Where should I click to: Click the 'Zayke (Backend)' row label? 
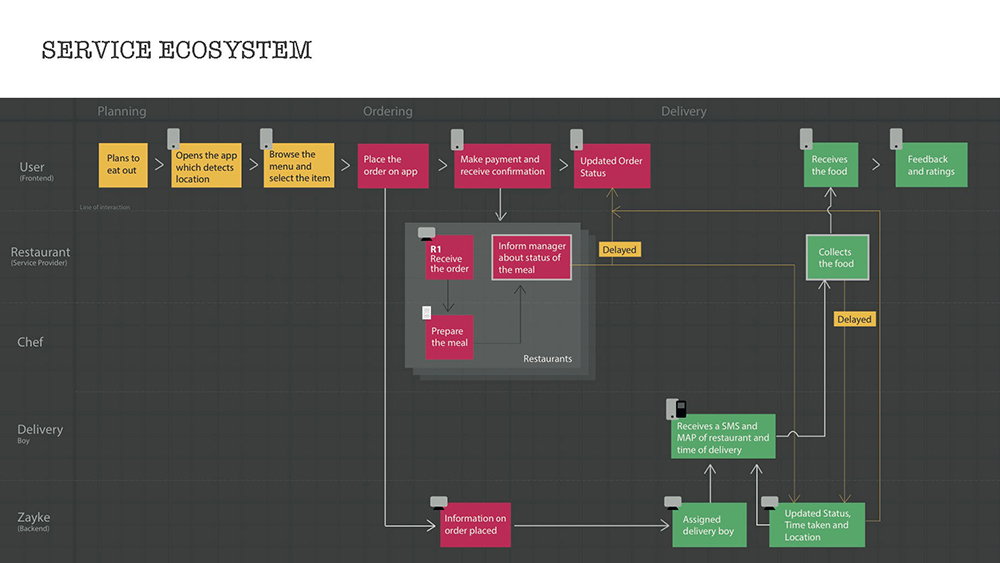tap(33, 520)
